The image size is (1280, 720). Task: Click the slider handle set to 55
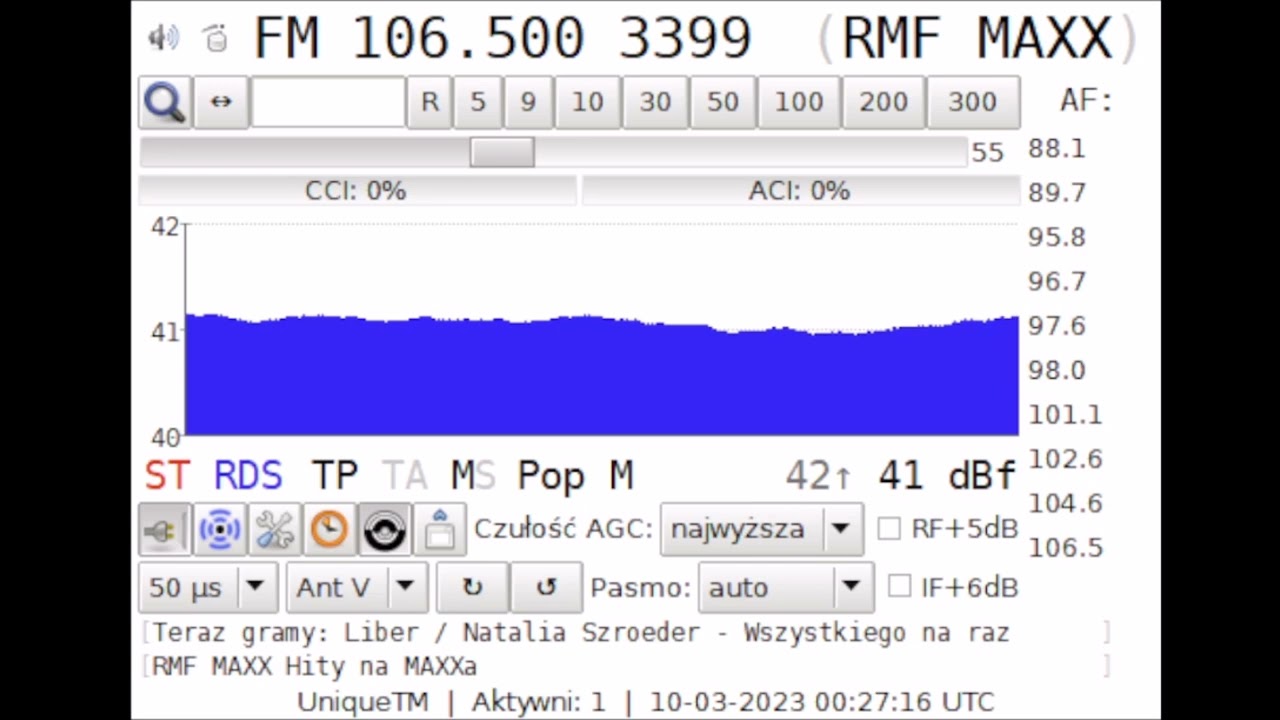tap(502, 152)
